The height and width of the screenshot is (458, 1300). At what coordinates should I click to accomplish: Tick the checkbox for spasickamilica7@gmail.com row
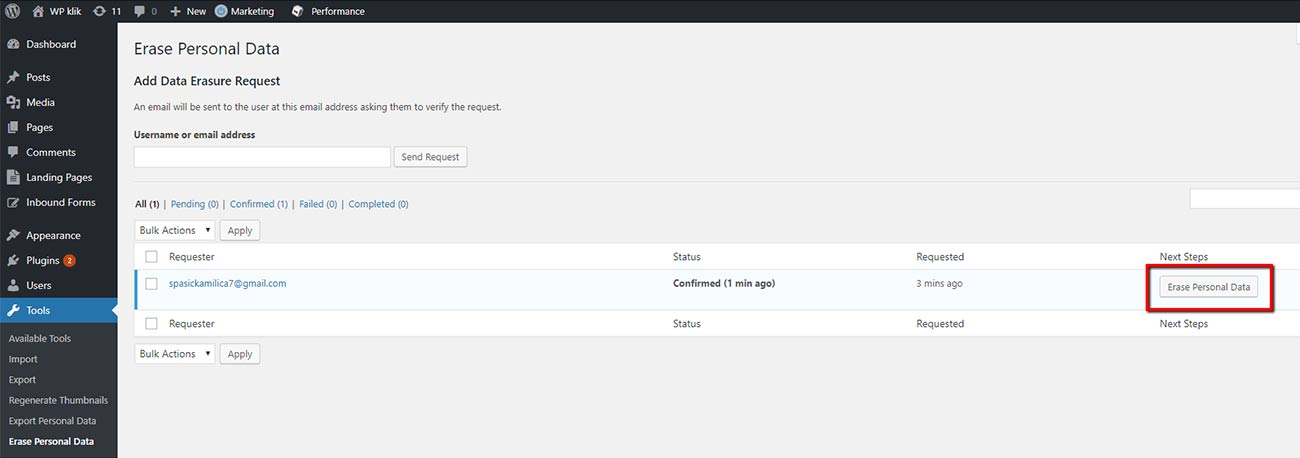click(151, 283)
